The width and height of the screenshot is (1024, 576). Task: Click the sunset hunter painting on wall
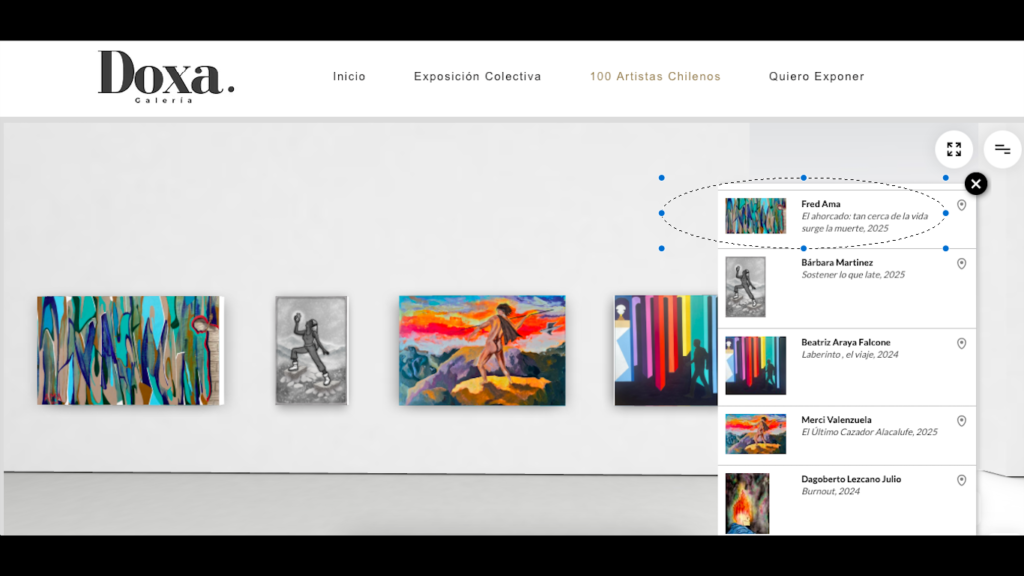(x=482, y=351)
